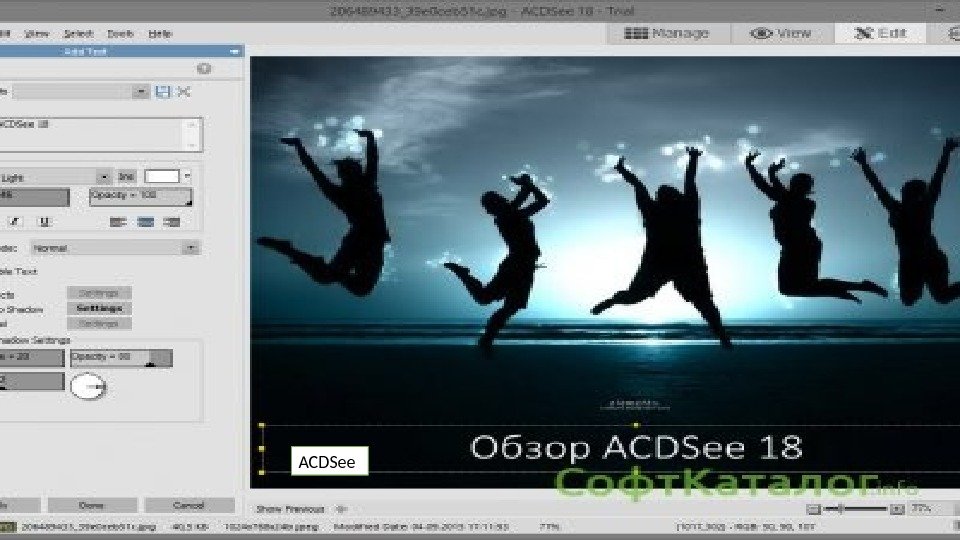Toggle underline text formatting
The image size is (960, 540).
[x=44, y=222]
